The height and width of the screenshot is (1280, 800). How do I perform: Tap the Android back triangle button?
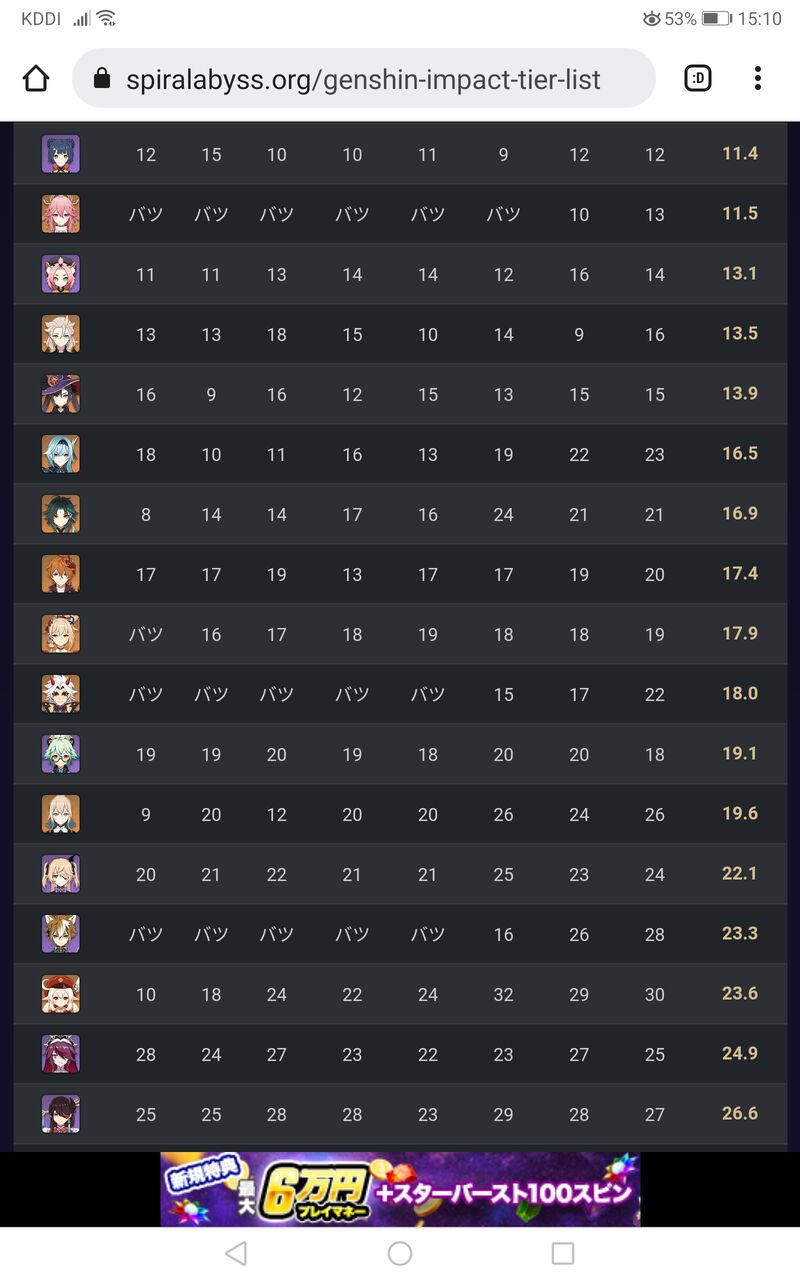click(236, 1253)
